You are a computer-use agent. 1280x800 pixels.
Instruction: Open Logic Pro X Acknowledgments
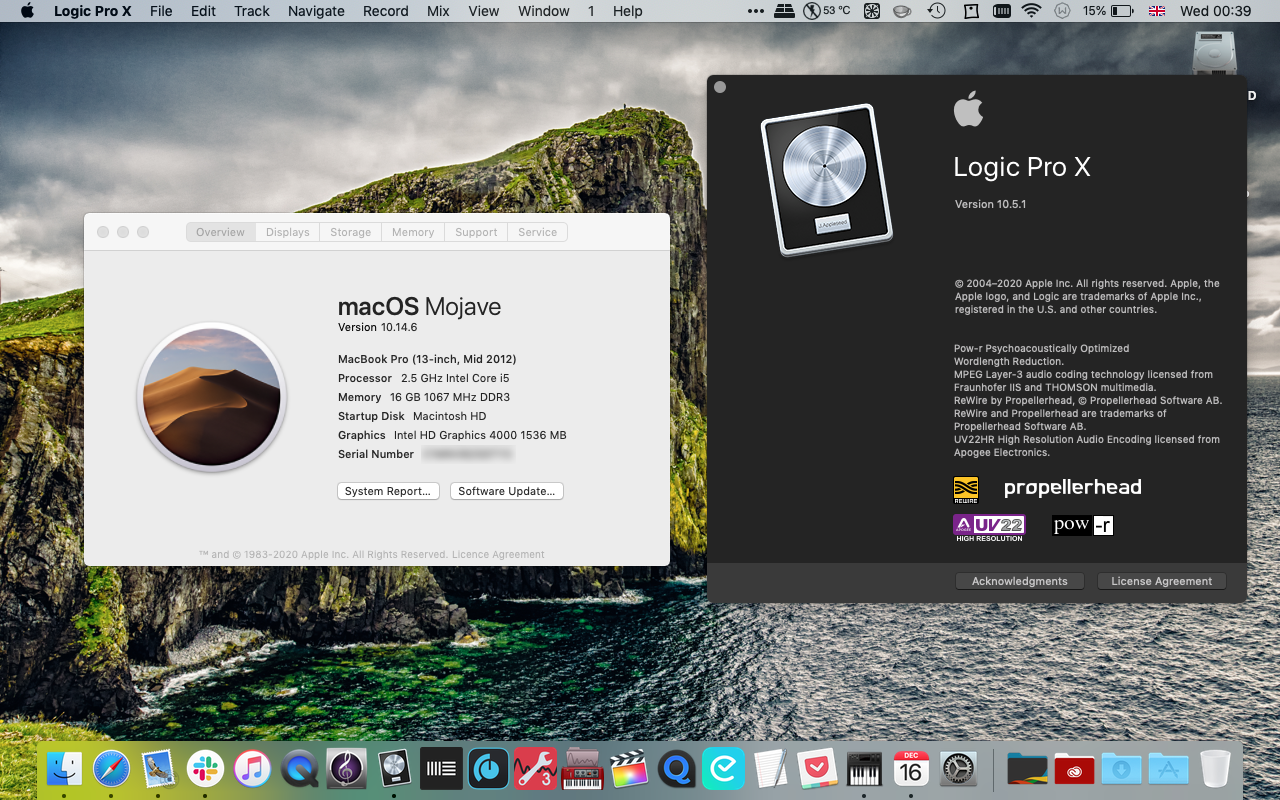(x=1020, y=581)
